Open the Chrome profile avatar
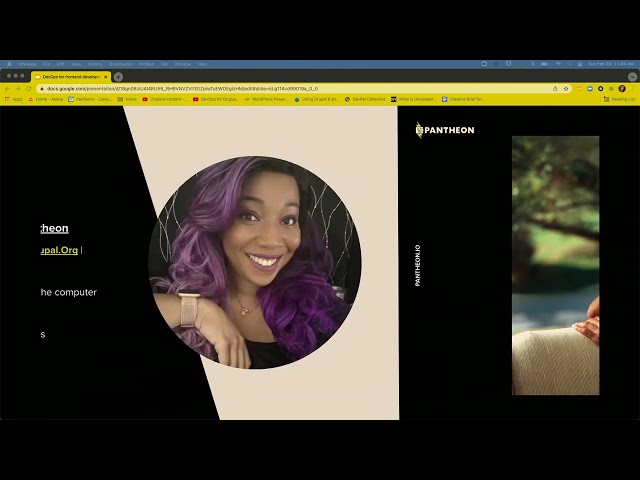 pyautogui.click(x=621, y=88)
